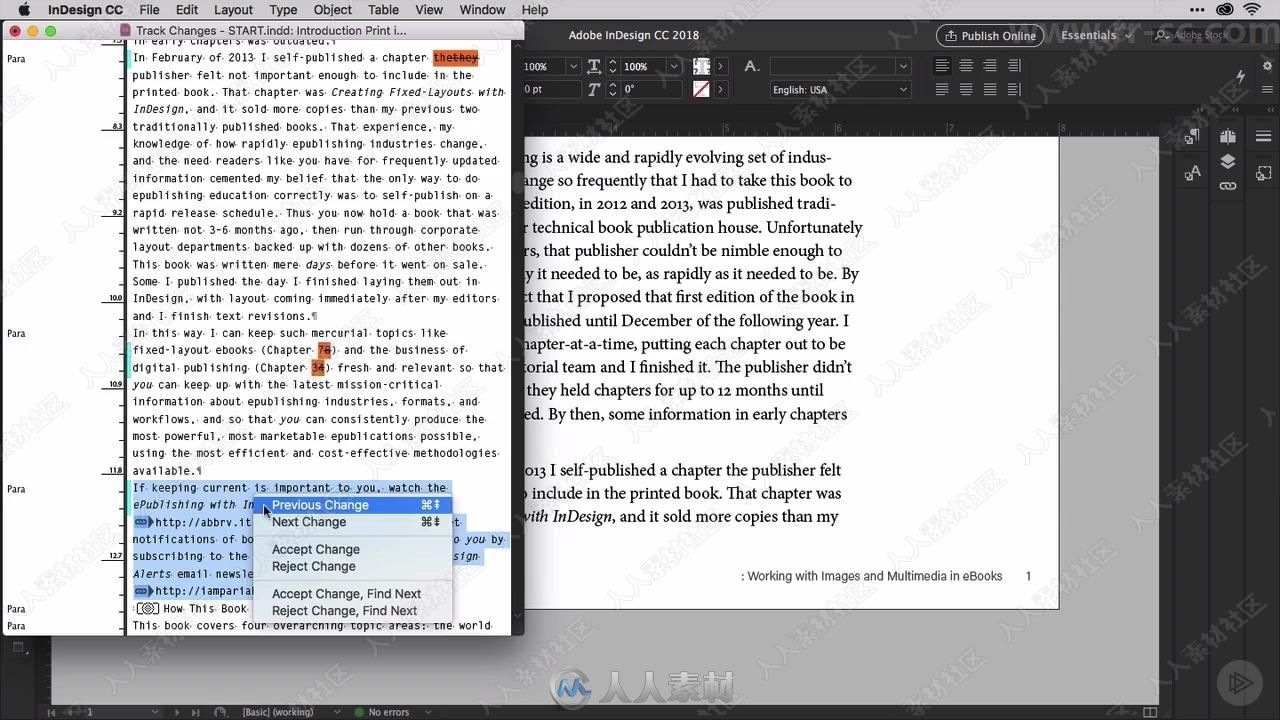Click Accept Change menu entry
This screenshot has height=720, width=1280.
pos(351,549)
